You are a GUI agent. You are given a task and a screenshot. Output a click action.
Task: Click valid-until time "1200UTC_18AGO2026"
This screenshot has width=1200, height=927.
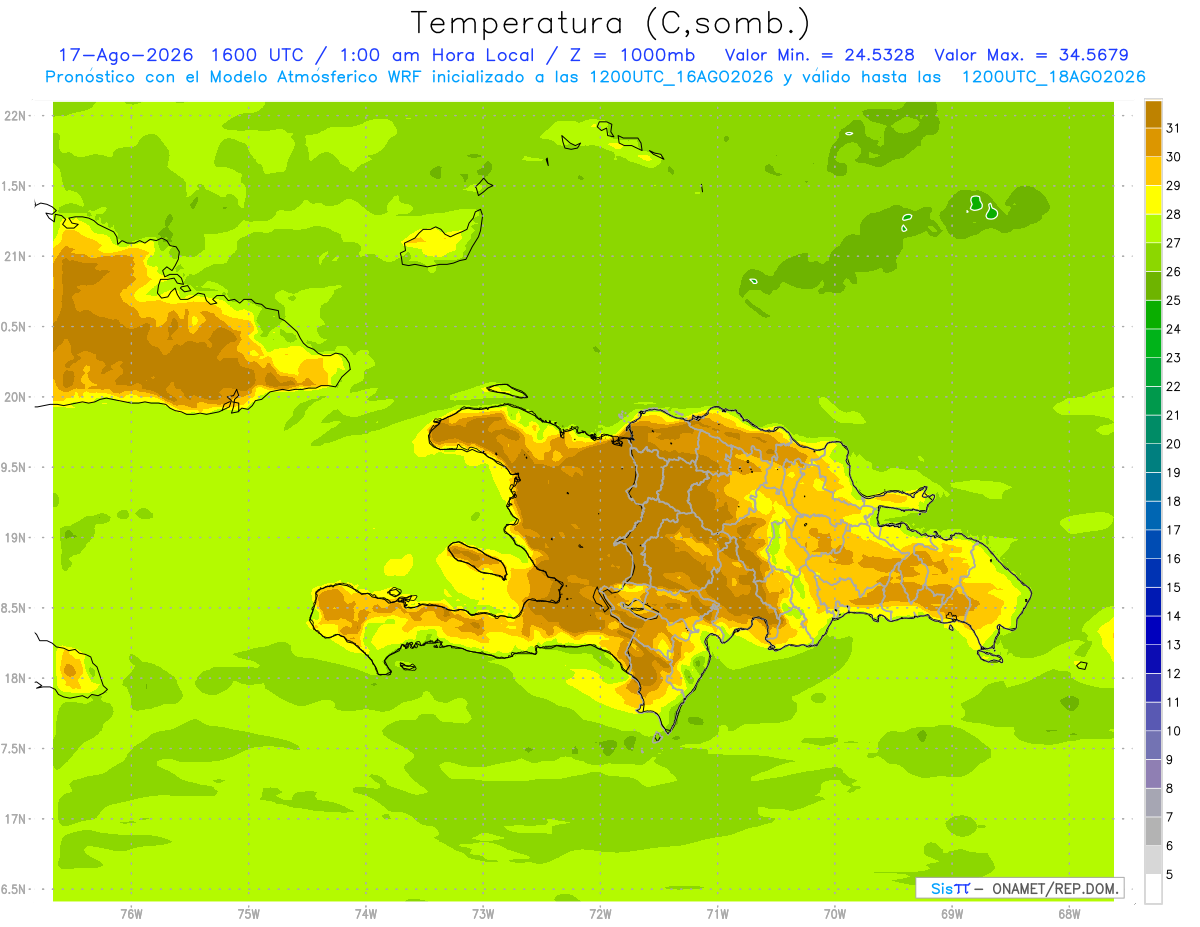tap(1053, 77)
